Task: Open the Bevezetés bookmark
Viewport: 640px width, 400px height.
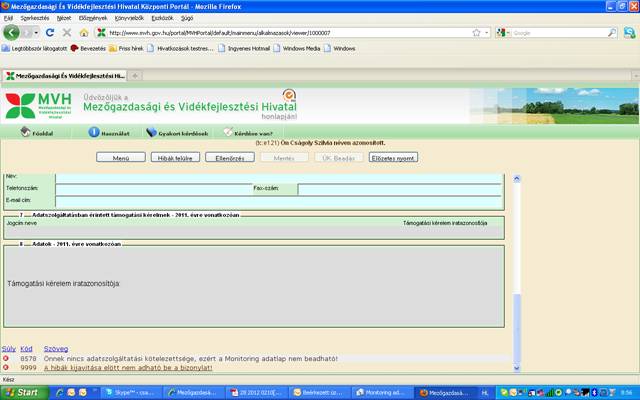Action: (88, 48)
